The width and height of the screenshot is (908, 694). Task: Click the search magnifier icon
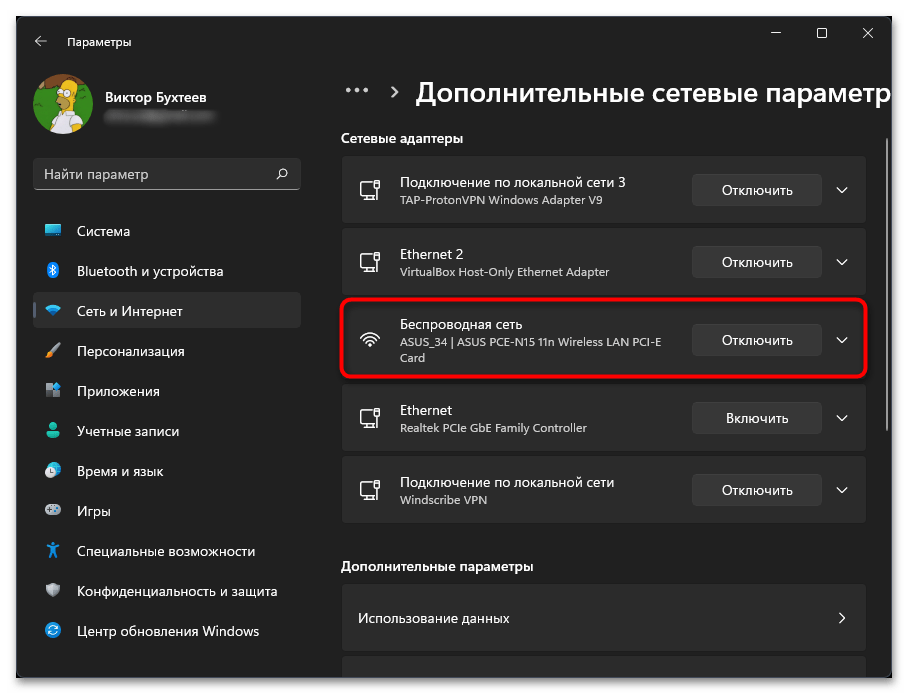pyautogui.click(x=282, y=174)
